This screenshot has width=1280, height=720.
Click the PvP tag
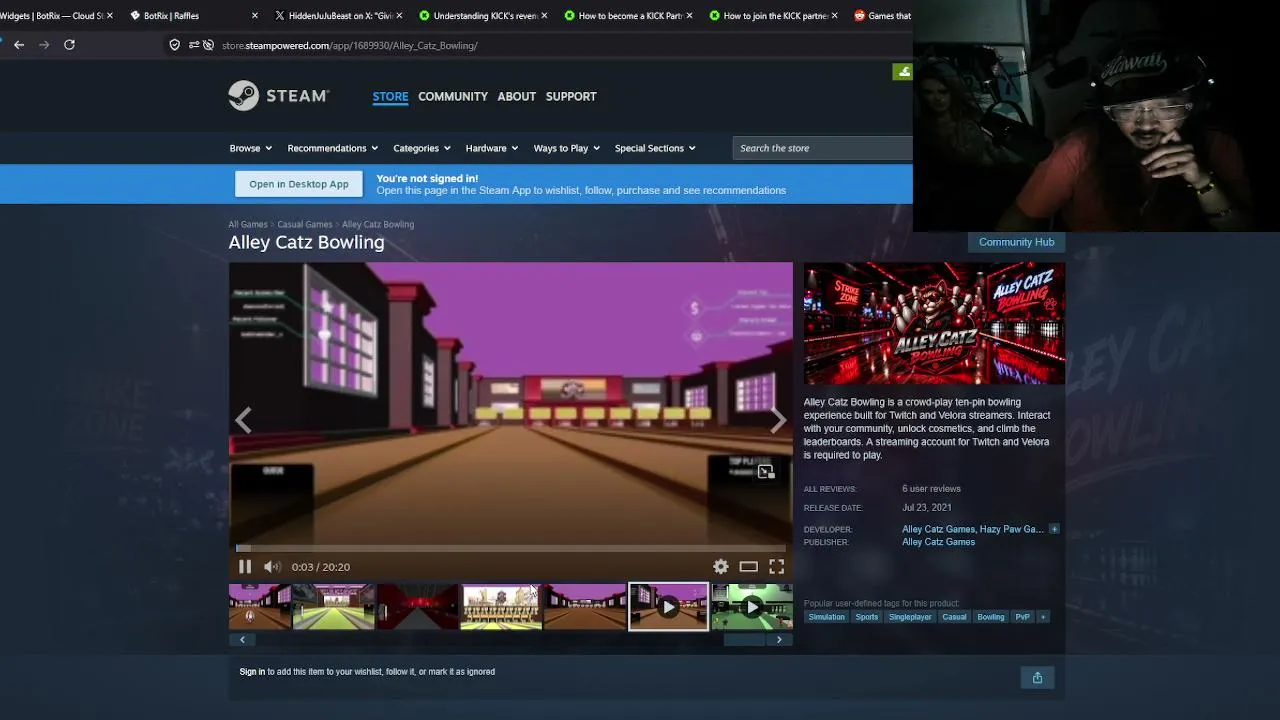click(x=1022, y=617)
